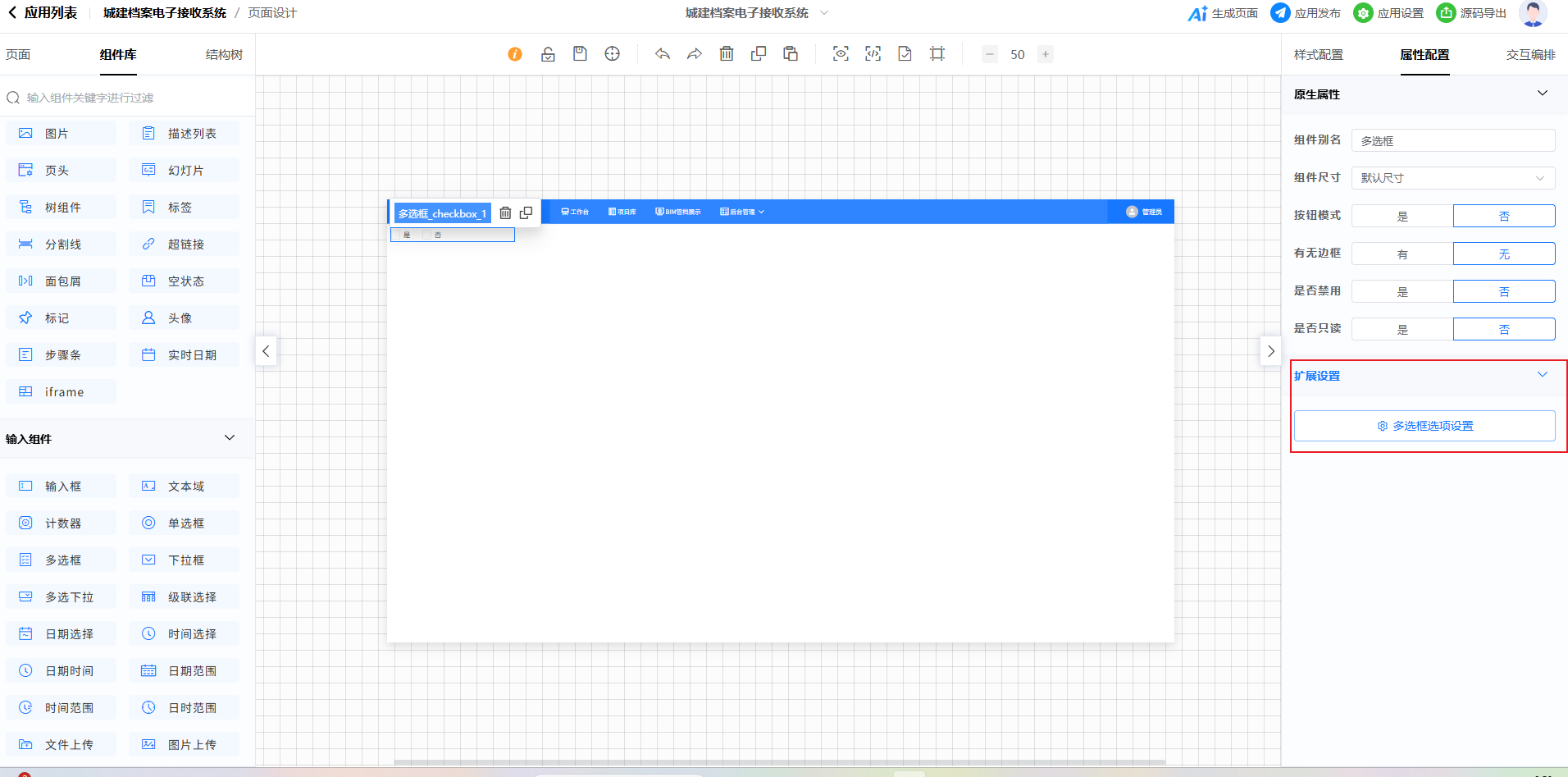The image size is (1568, 777).
Task: Click the undo arrow in toolbar
Action: pos(663,54)
